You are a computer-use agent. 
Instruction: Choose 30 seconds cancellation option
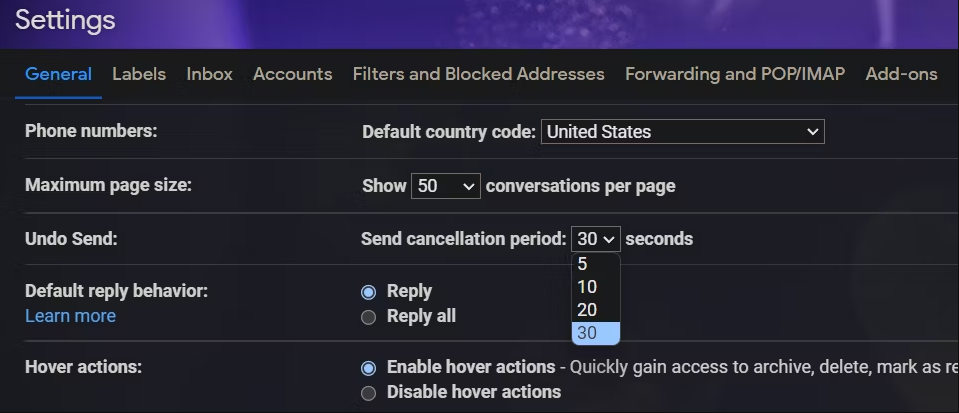tap(596, 333)
